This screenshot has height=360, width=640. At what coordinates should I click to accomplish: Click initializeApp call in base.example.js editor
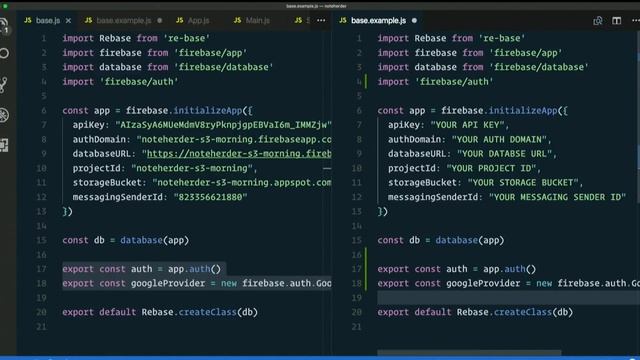pyautogui.click(x=522, y=111)
